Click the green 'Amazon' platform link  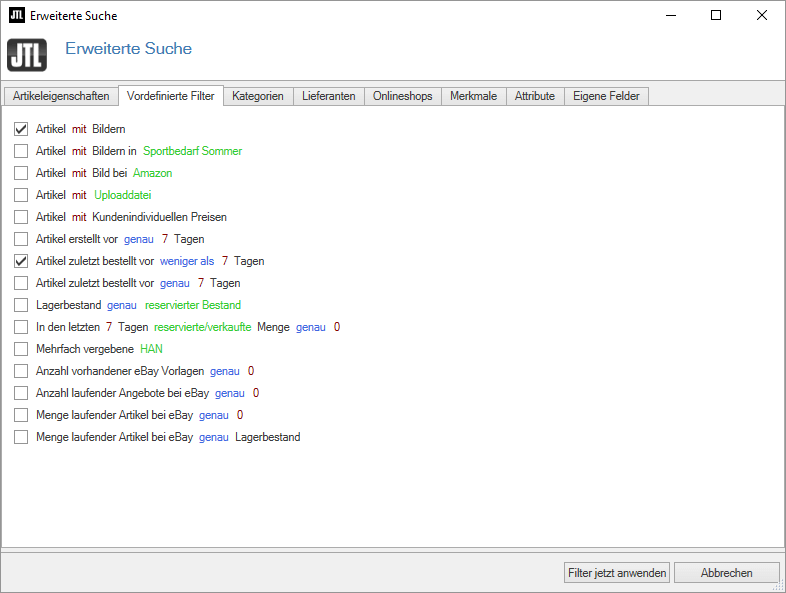(152, 173)
